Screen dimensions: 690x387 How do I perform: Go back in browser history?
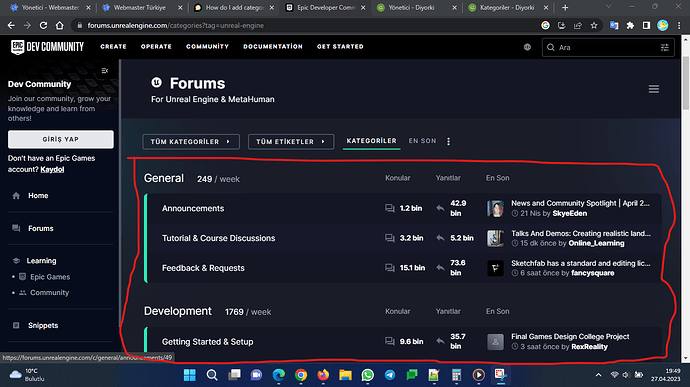(x=11, y=26)
